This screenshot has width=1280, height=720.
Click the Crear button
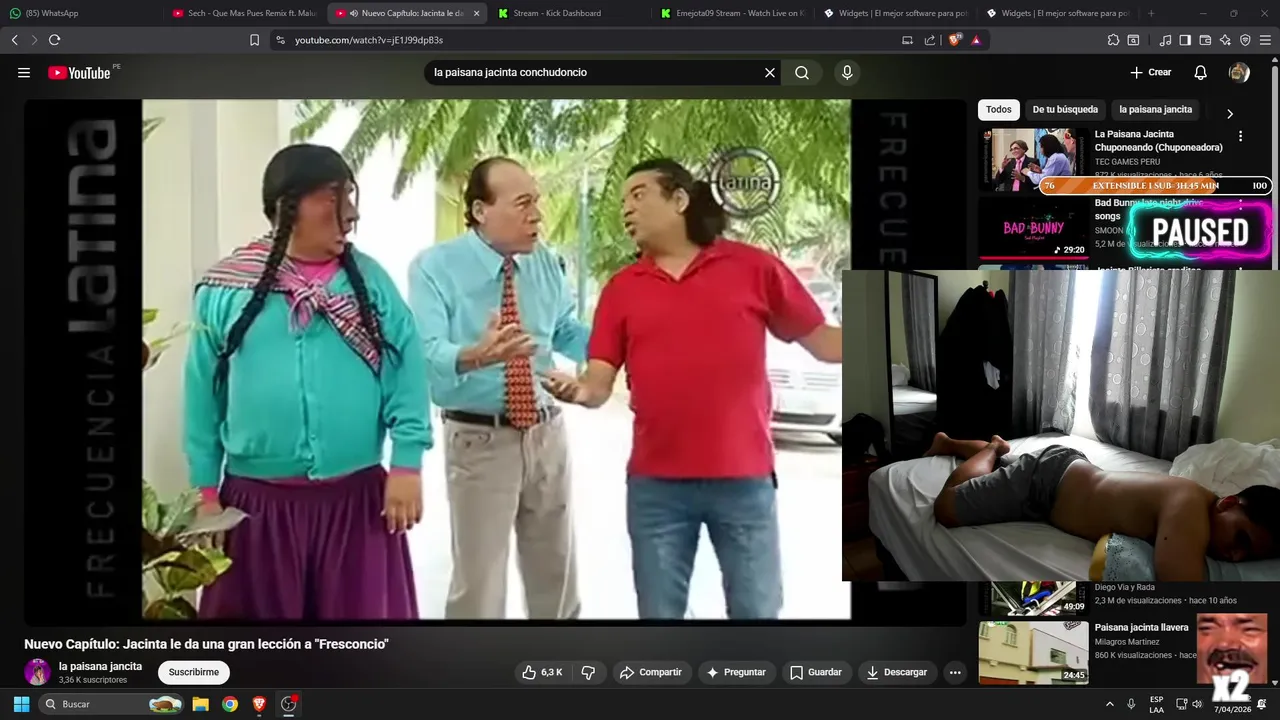click(1151, 73)
